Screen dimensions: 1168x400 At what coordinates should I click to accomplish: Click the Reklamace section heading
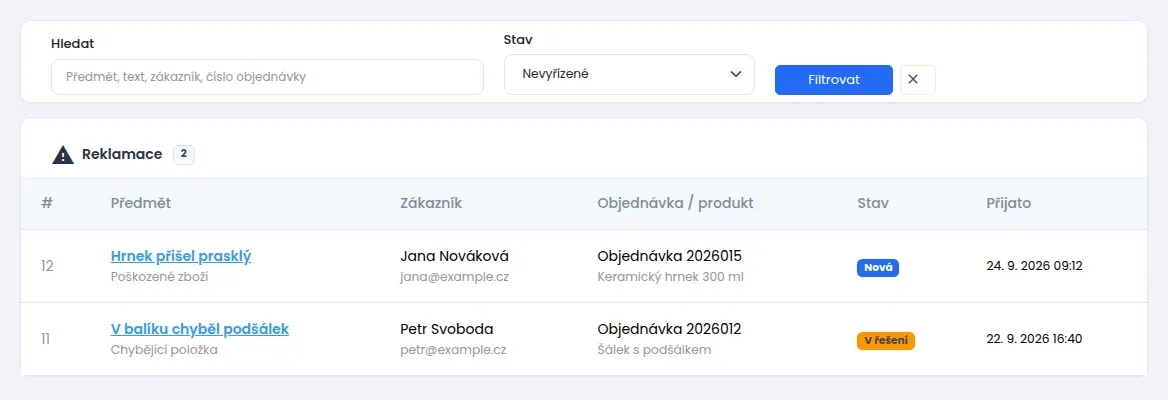(122, 154)
